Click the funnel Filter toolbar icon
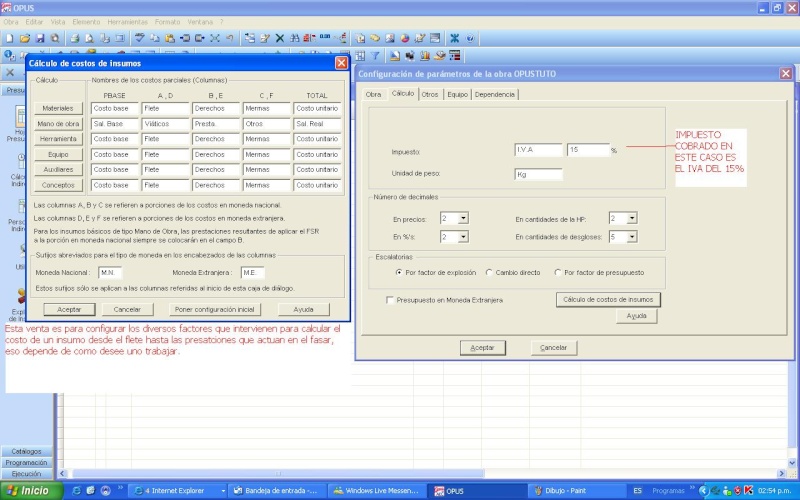Viewport: 800px width, 500px height. pos(375,56)
